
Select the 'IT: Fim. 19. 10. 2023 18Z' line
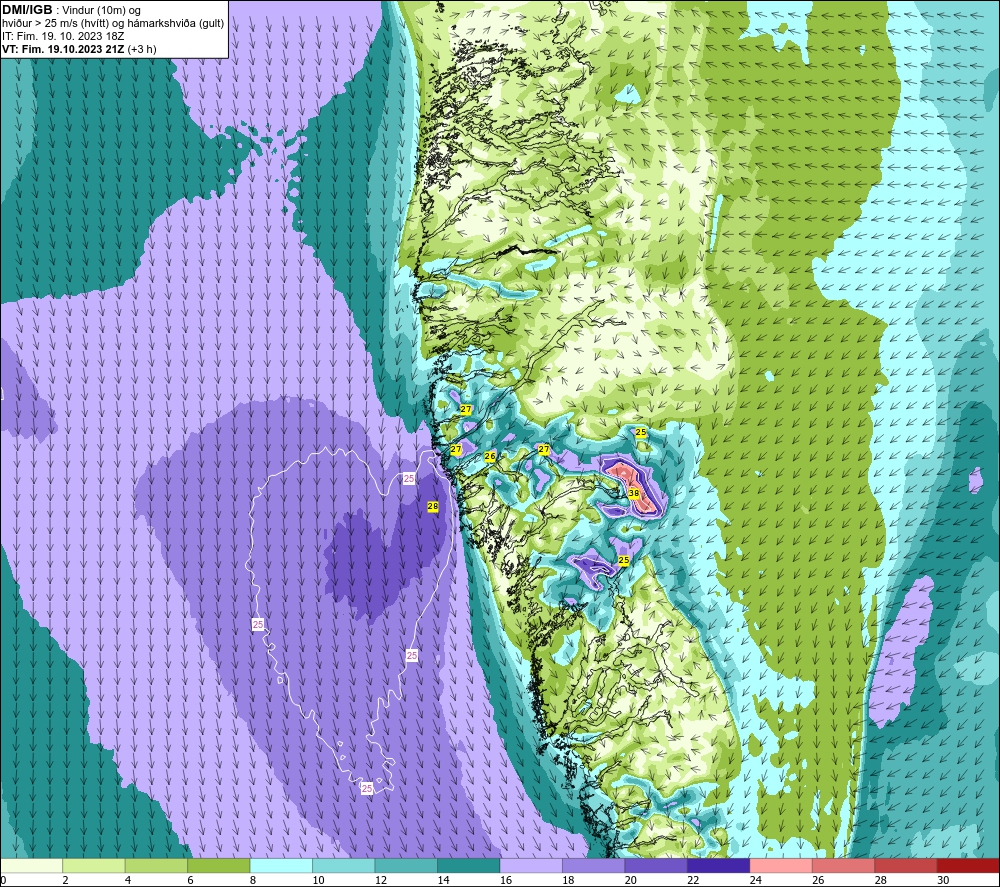coord(63,36)
